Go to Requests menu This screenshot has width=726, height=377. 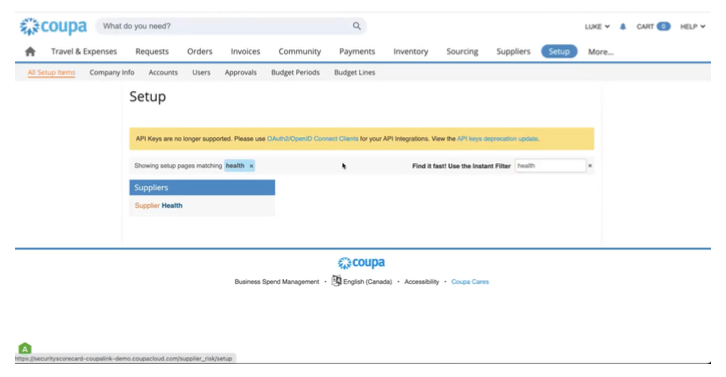(152, 51)
